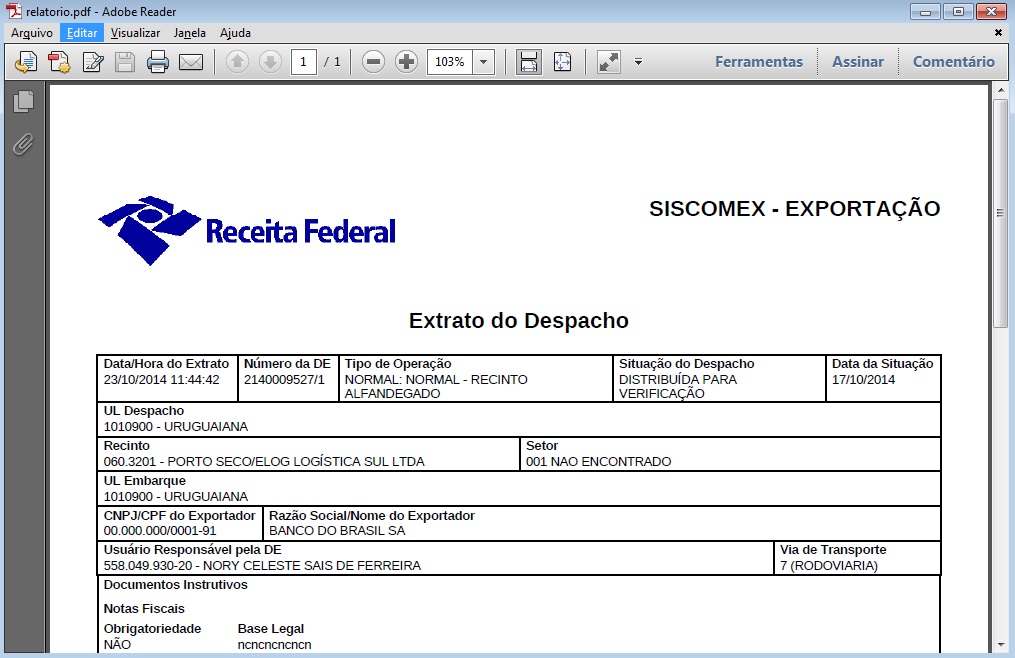
Task: Click the Create PDF online icon
Action: click(x=60, y=62)
